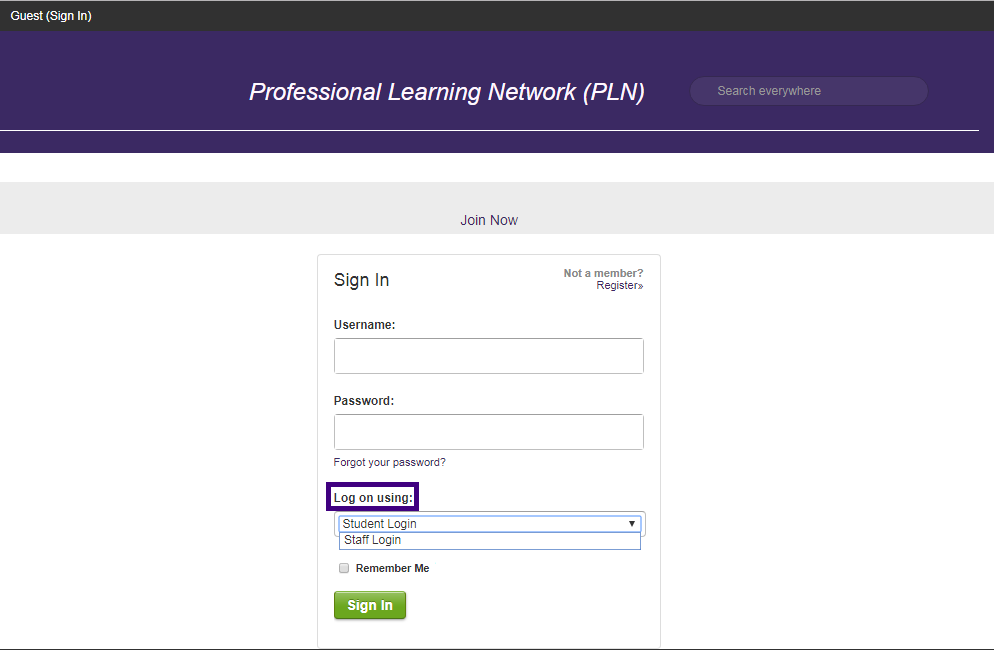
Task: Click the Password: label
Action: coord(364,401)
